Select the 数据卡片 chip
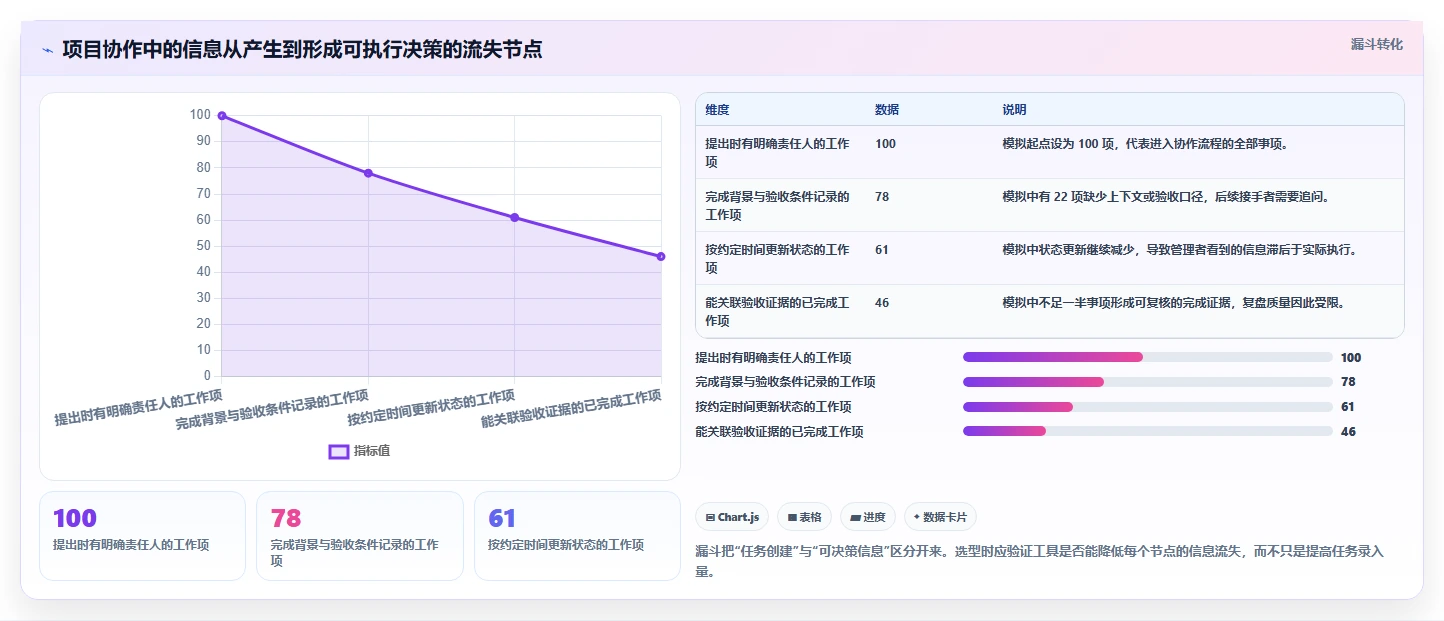 [940, 517]
